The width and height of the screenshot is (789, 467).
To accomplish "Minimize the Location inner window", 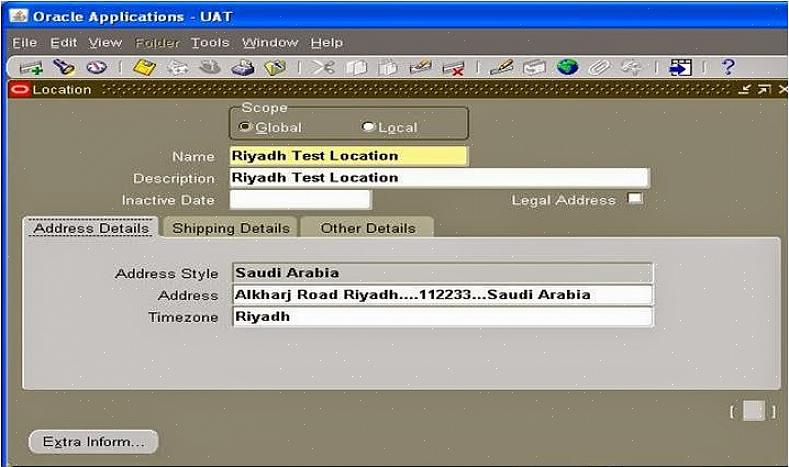I will click(x=744, y=90).
